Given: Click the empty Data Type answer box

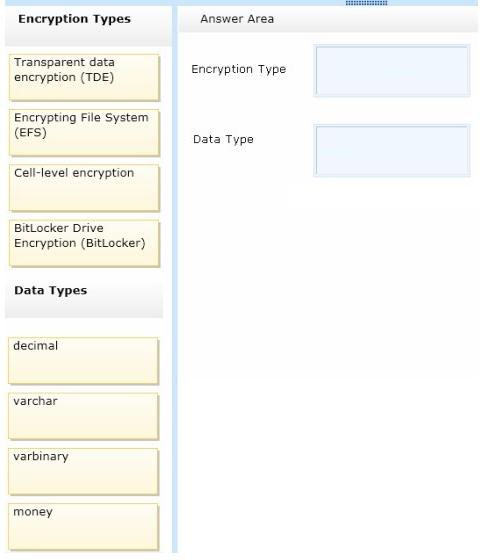Looking at the screenshot, I should pyautogui.click(x=392, y=151).
